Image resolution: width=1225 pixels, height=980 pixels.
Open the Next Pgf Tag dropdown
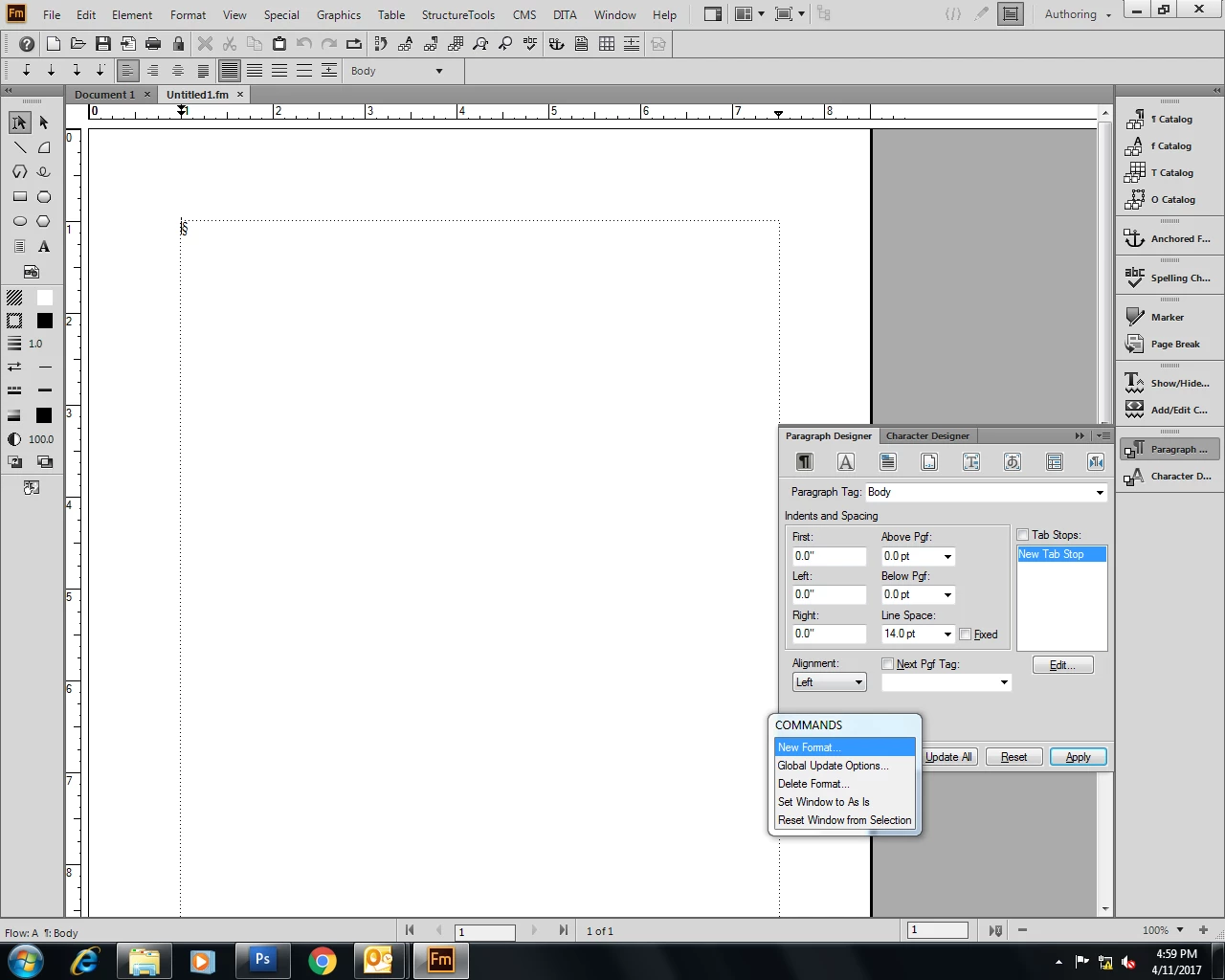[1004, 682]
